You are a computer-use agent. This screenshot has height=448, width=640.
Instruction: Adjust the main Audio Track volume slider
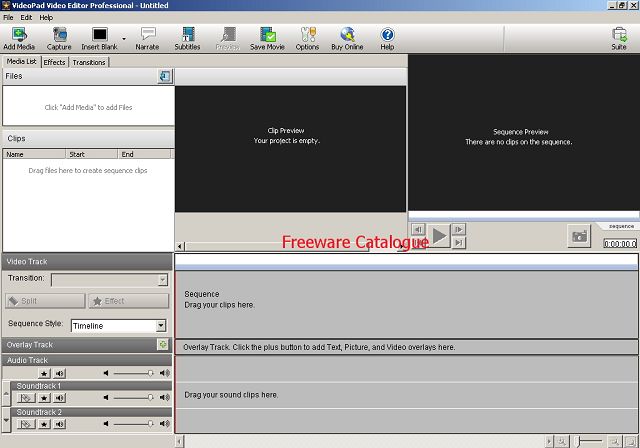coord(133,373)
